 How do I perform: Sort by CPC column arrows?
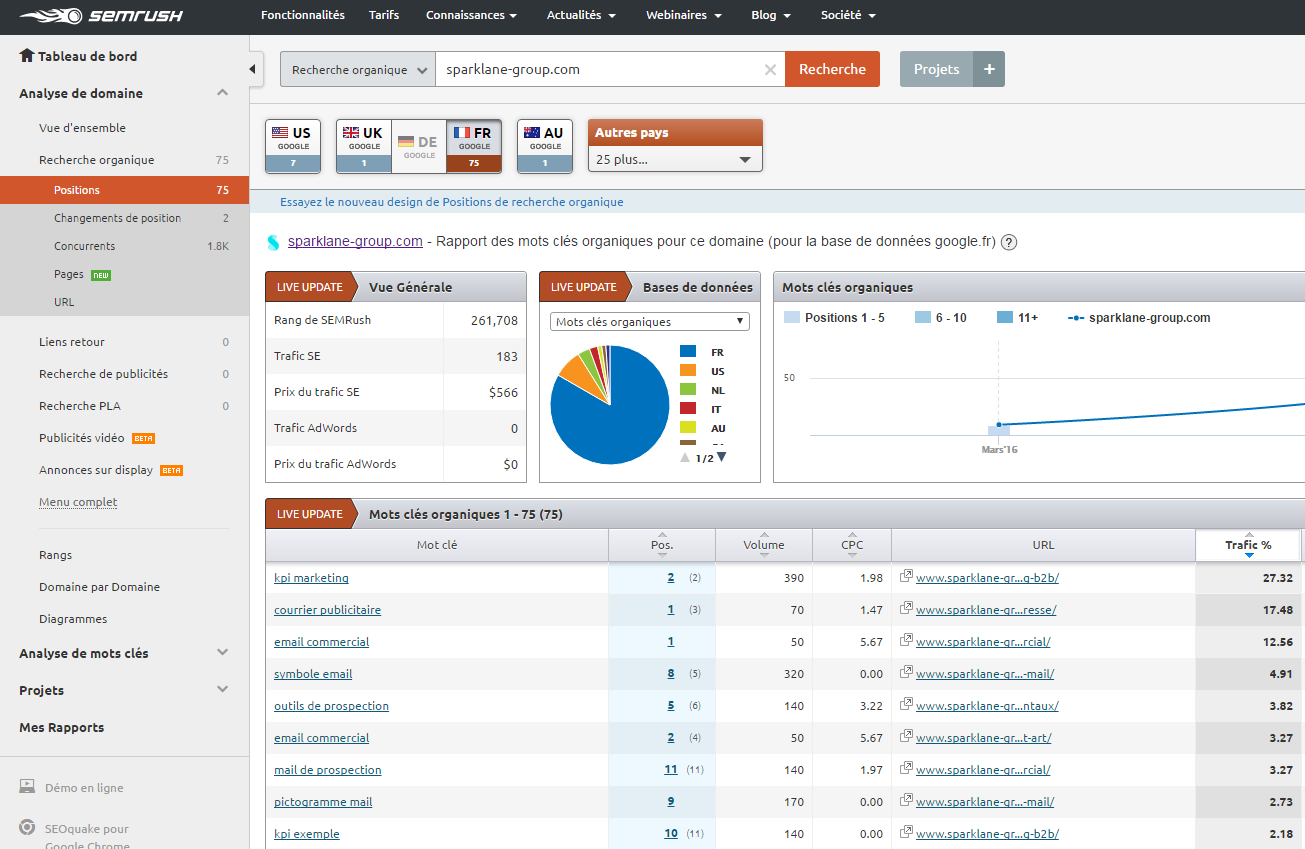tap(851, 545)
